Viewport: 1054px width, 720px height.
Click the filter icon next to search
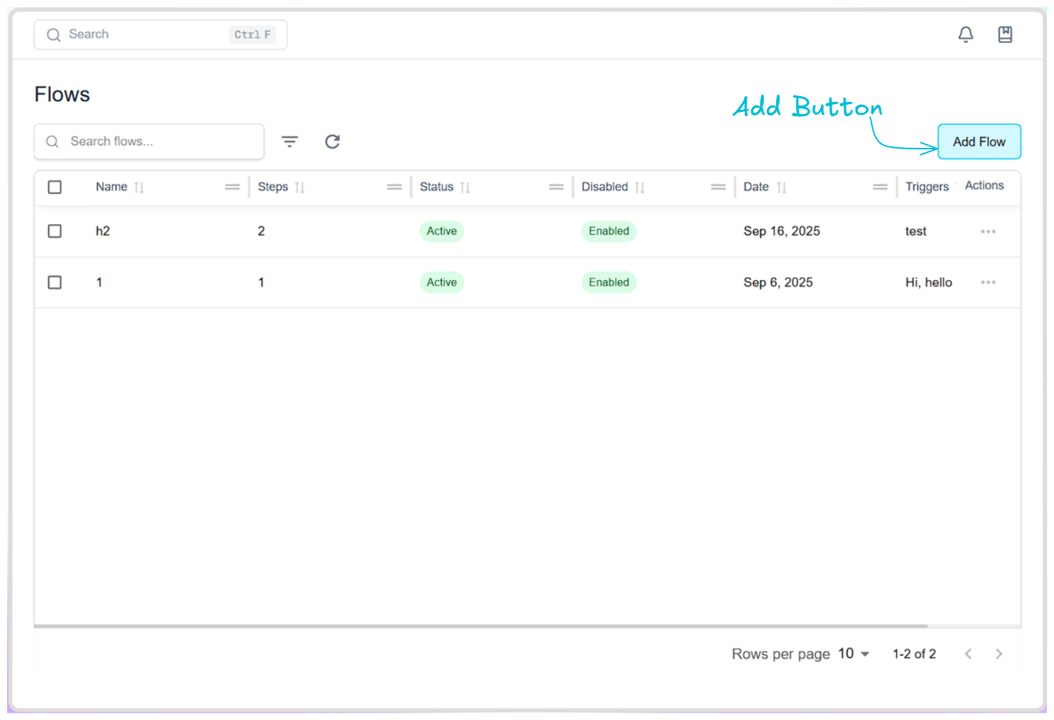tap(289, 141)
